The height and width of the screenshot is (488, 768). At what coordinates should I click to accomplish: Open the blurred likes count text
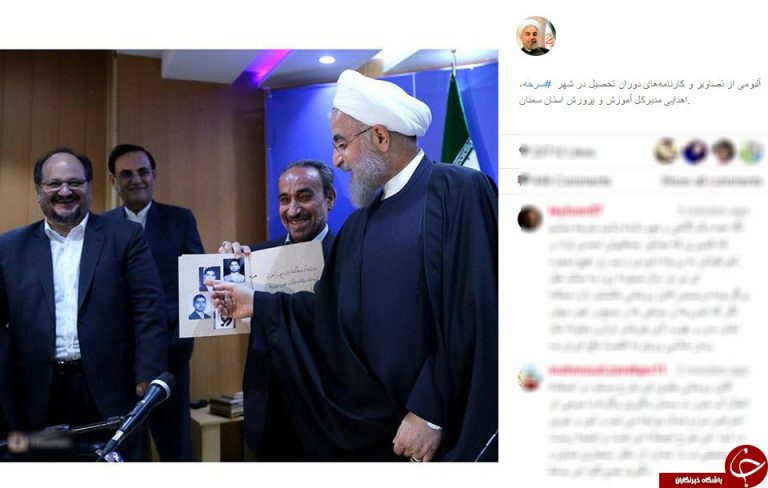(x=563, y=152)
